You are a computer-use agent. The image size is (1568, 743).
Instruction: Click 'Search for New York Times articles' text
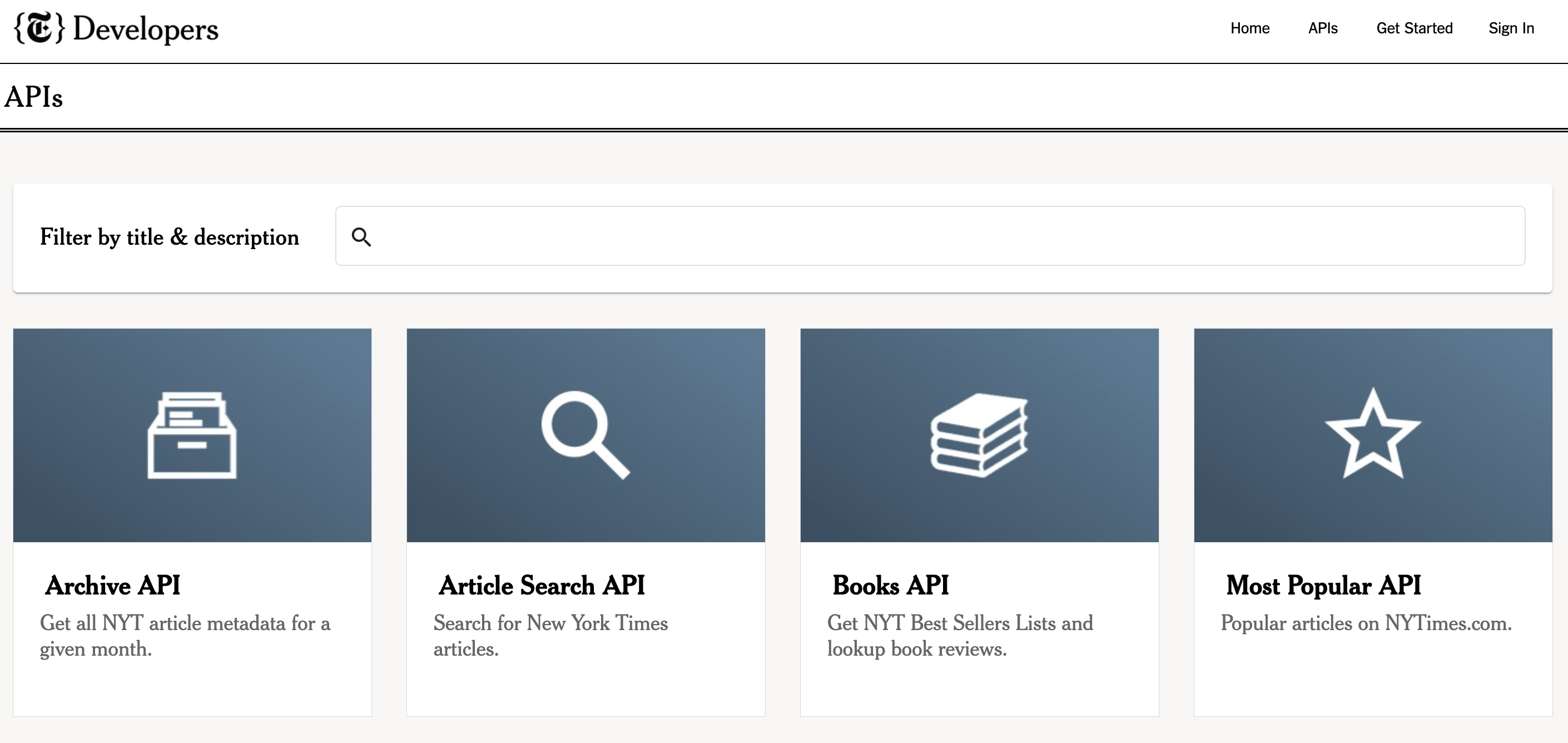tap(551, 636)
